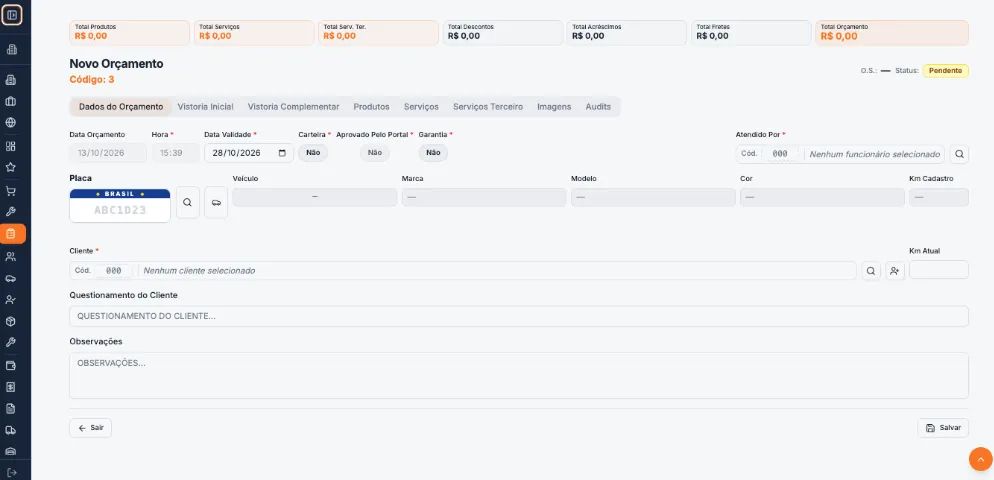The height and width of the screenshot is (480, 994).
Task: Toggle the Garantia Não switch
Action: pyautogui.click(x=433, y=153)
